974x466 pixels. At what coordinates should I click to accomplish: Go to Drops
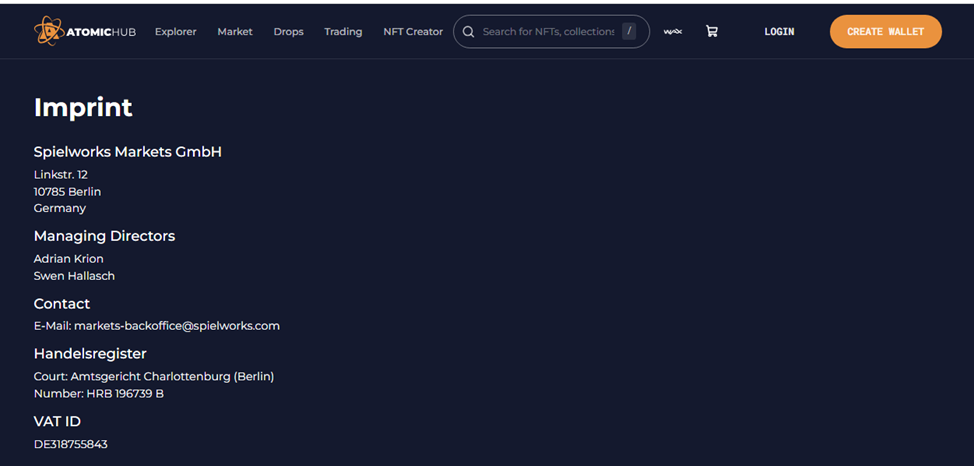click(x=288, y=32)
